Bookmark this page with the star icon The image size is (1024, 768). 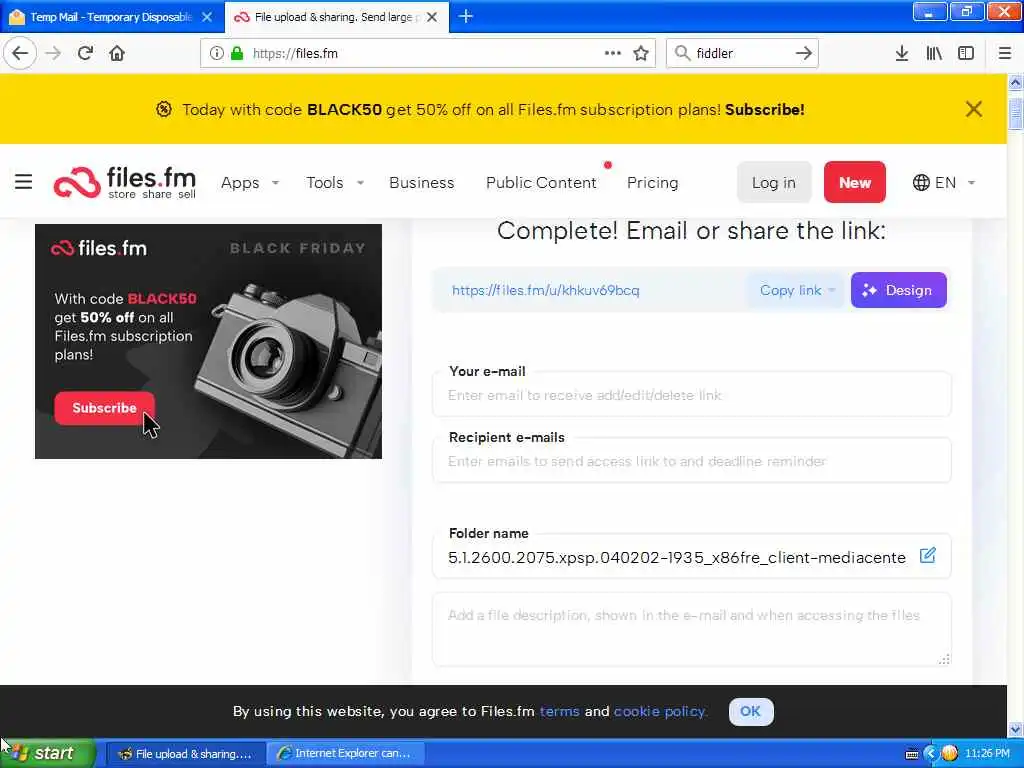(641, 54)
